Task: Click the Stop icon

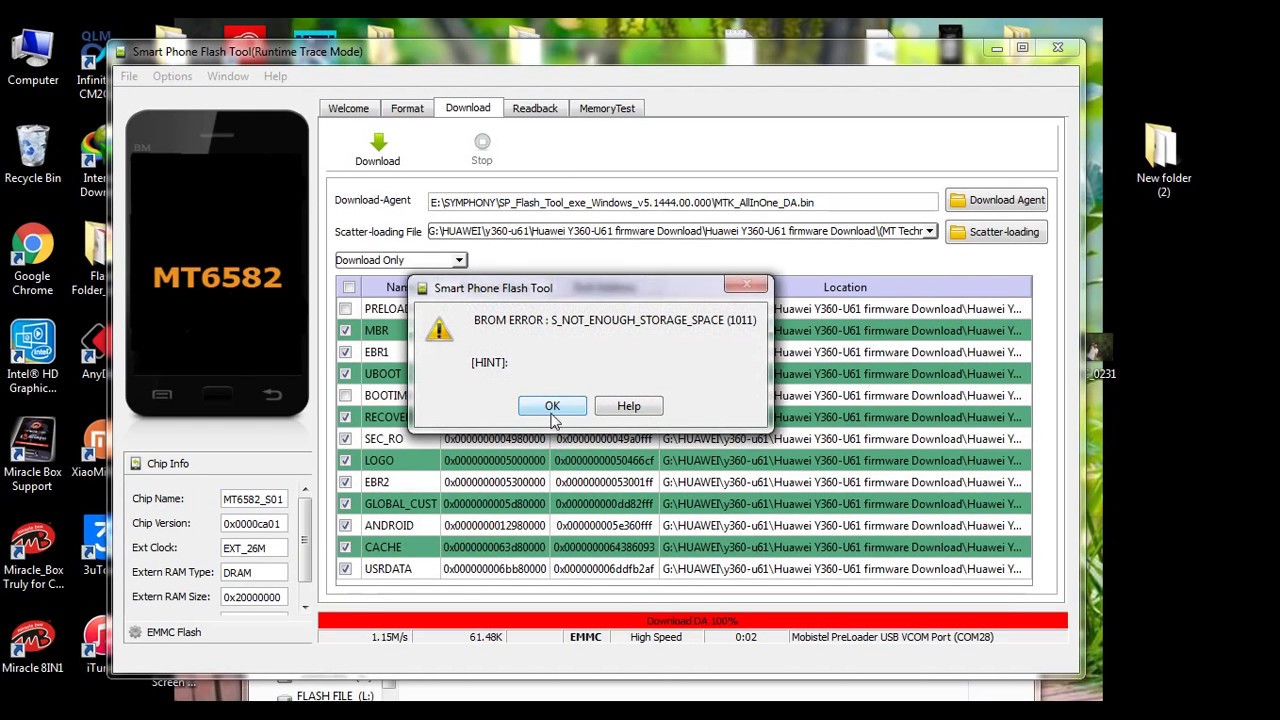Action: (x=482, y=142)
